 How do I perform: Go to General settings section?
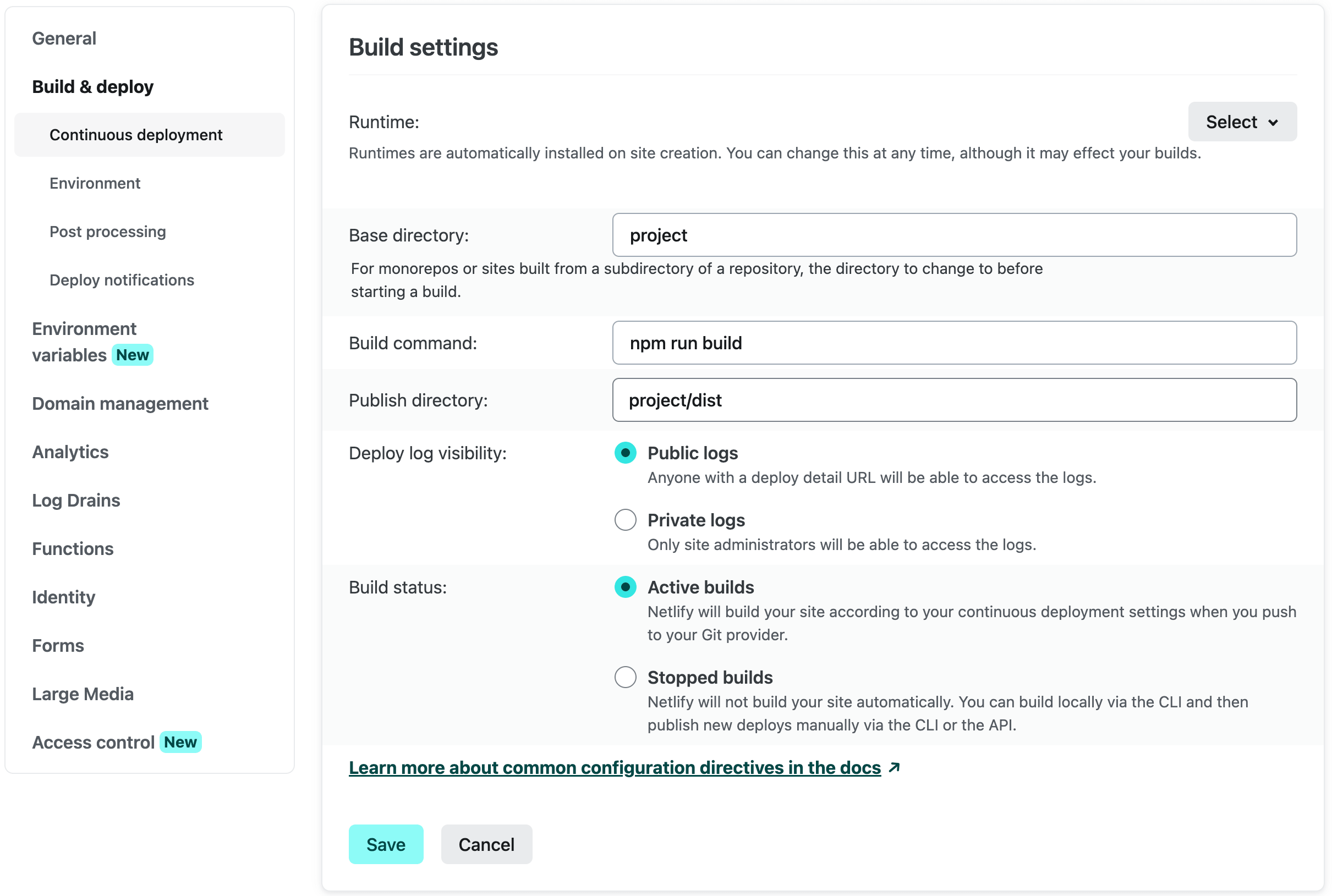click(64, 39)
